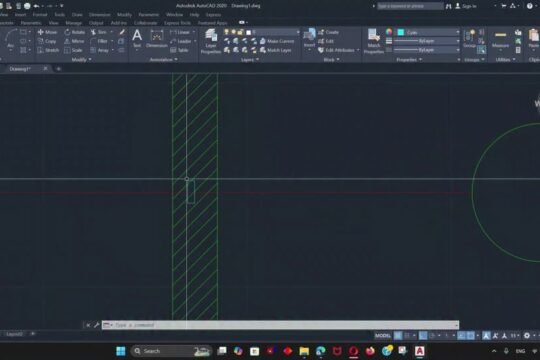
Task: Pick the Mirror tool
Action: point(74,41)
